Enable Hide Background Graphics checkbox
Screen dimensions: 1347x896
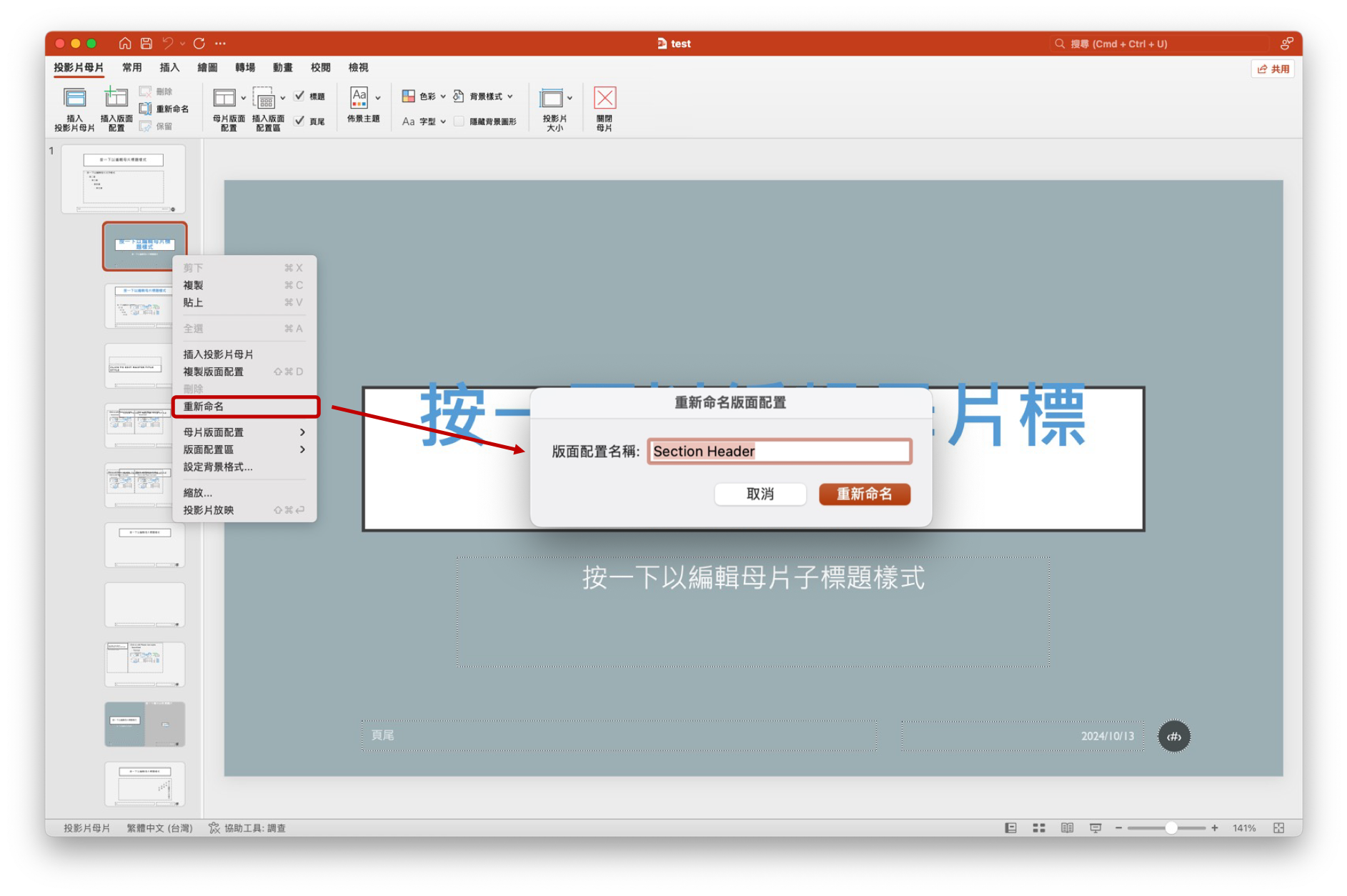point(459,121)
